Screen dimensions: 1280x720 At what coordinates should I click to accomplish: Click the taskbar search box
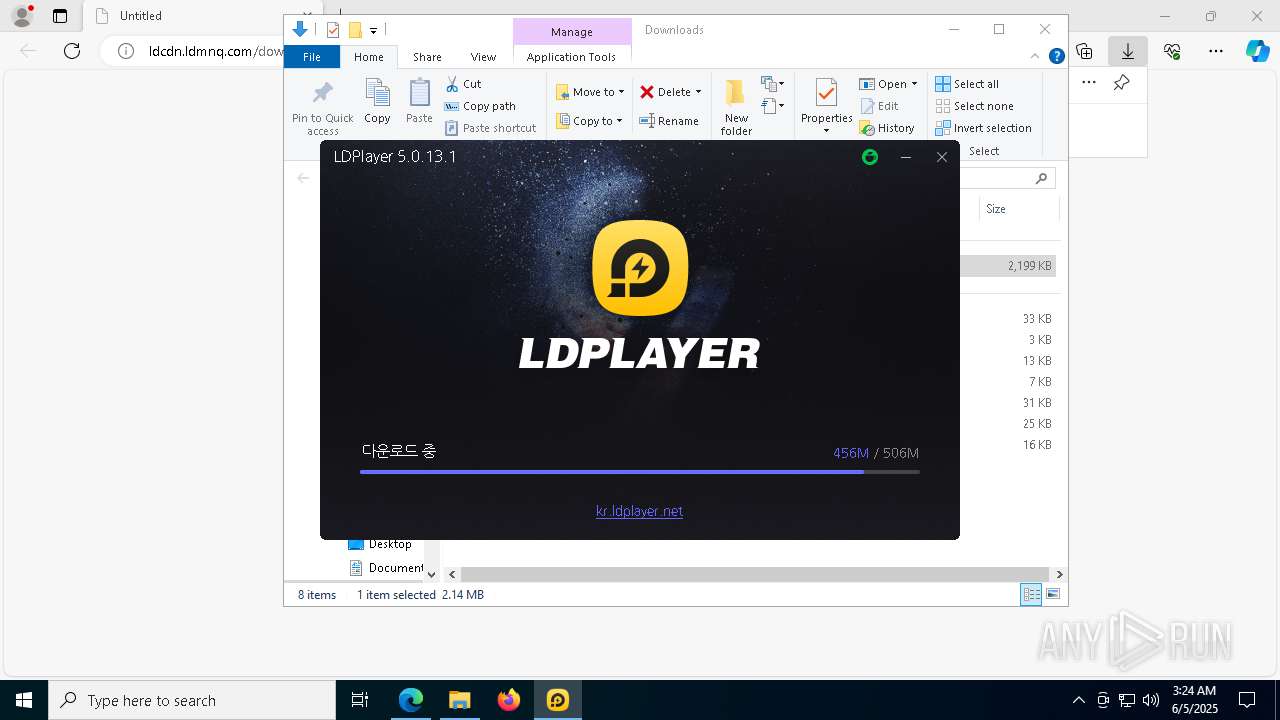(x=192, y=700)
